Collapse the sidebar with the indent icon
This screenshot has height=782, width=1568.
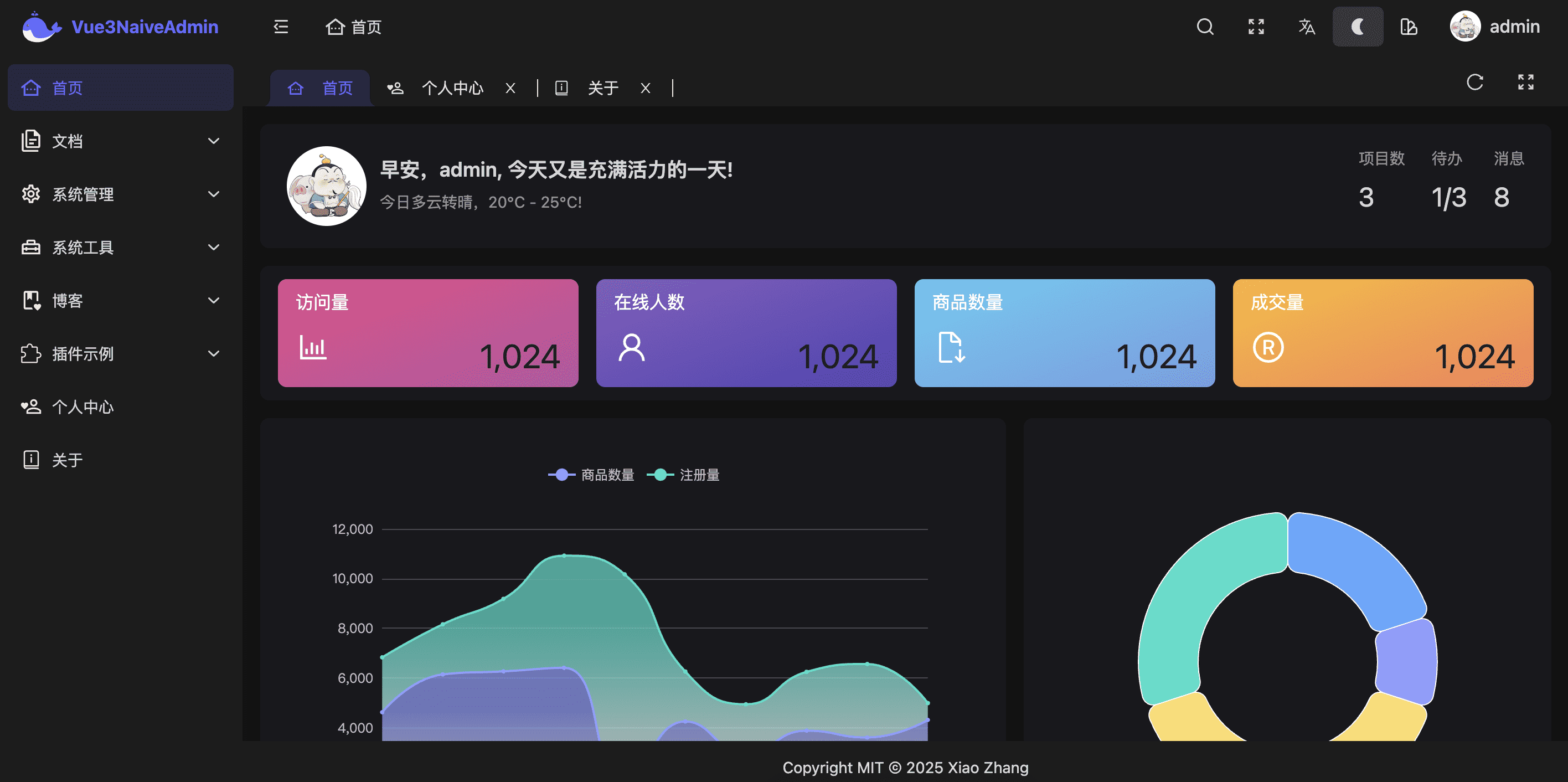coord(281,26)
